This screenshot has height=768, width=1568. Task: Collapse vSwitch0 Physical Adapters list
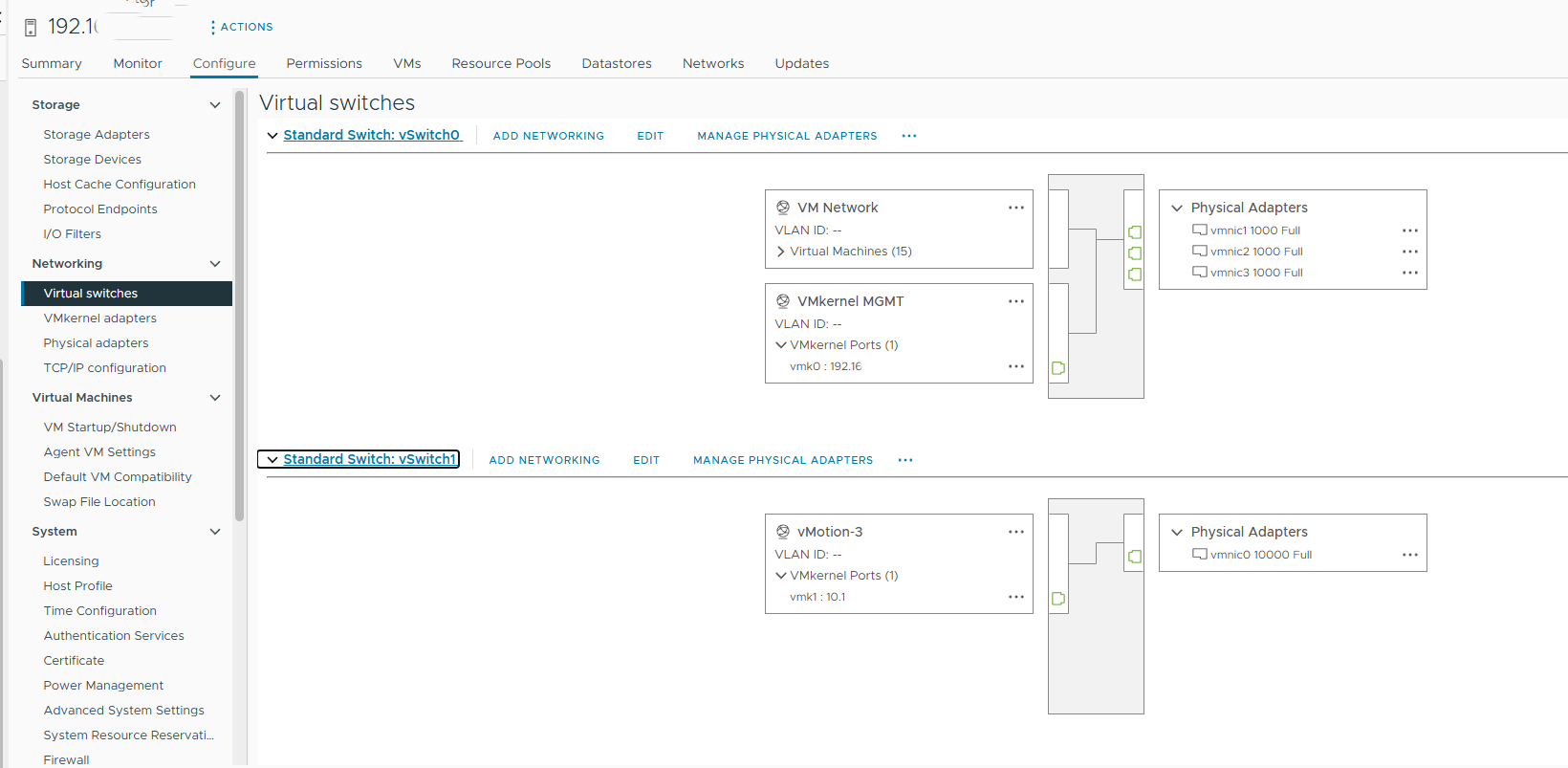coord(1177,208)
